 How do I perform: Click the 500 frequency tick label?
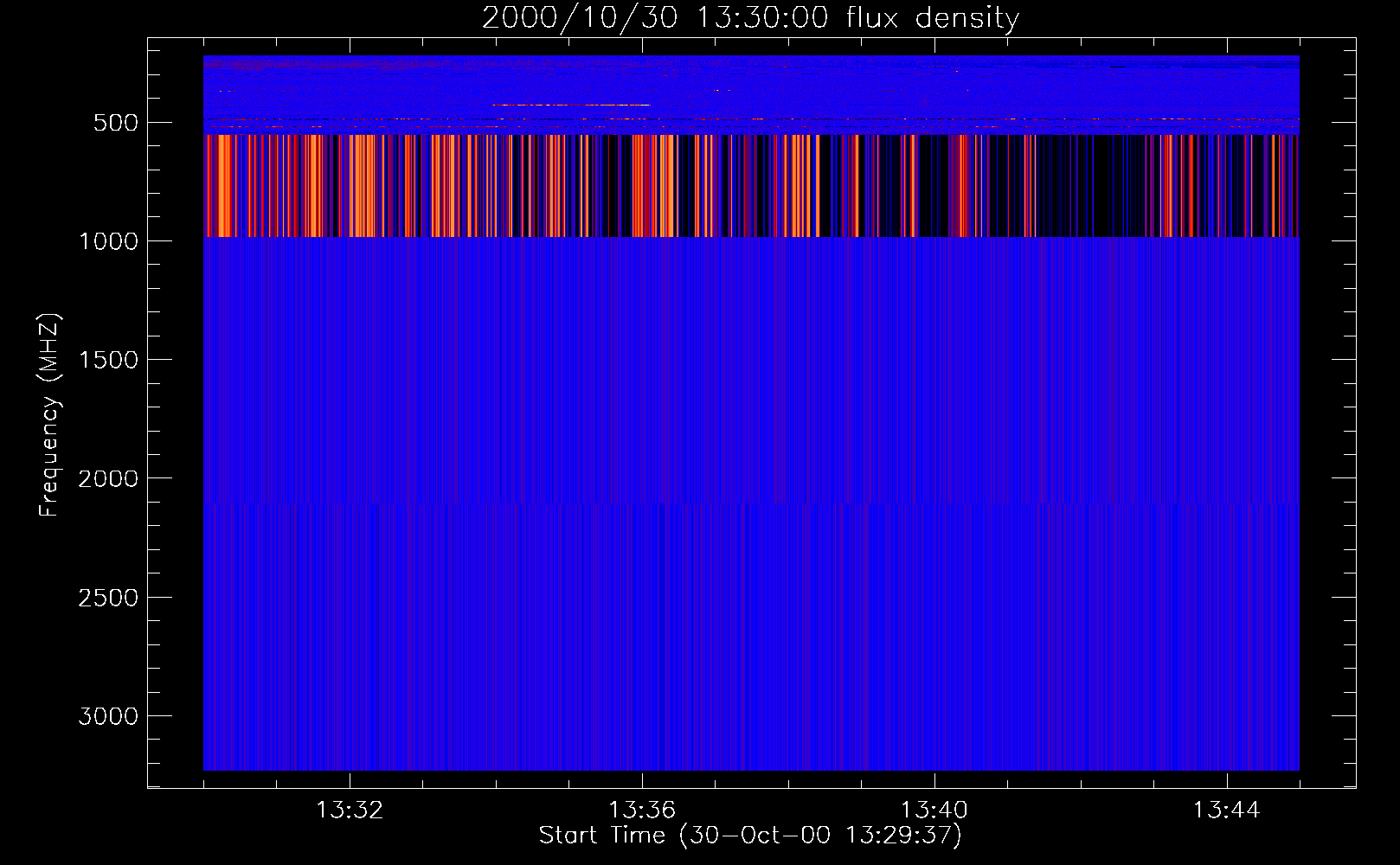point(116,123)
